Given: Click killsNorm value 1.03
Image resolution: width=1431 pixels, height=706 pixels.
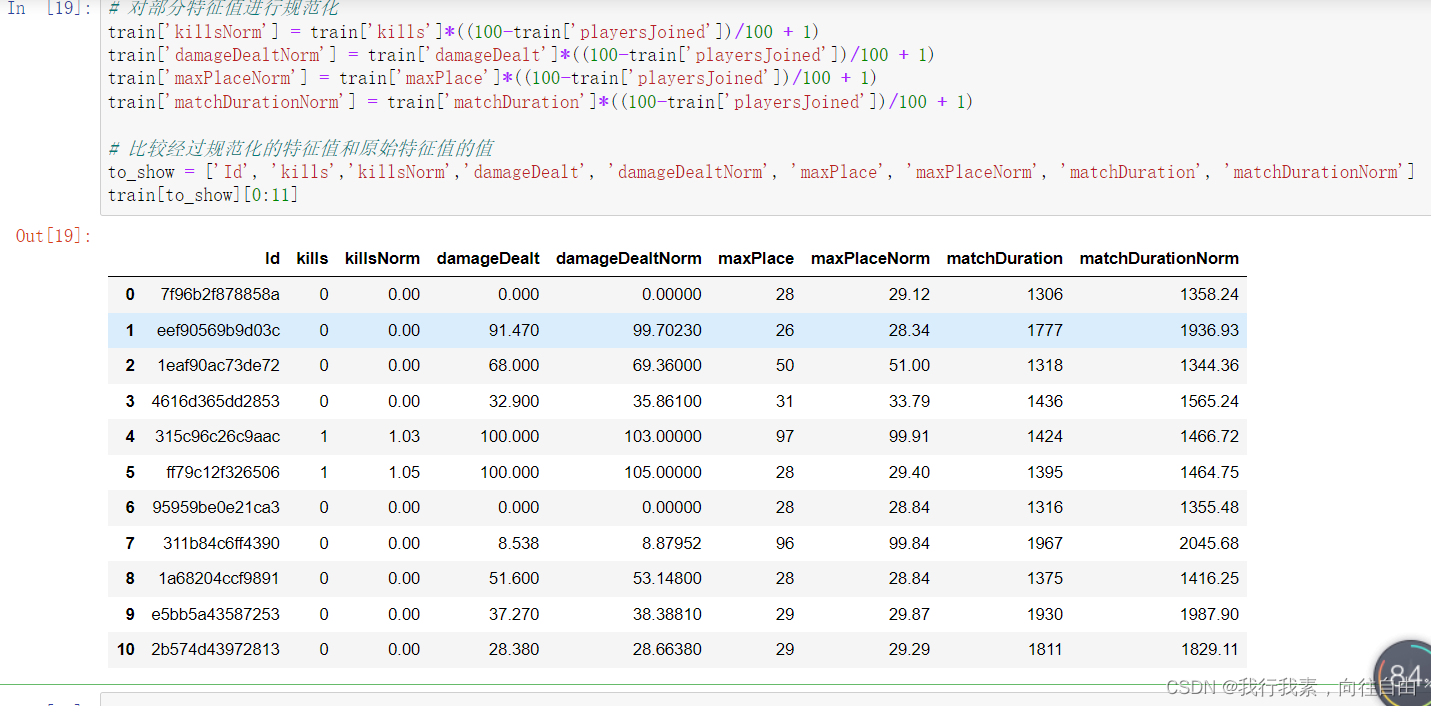Looking at the screenshot, I should pyautogui.click(x=404, y=436).
